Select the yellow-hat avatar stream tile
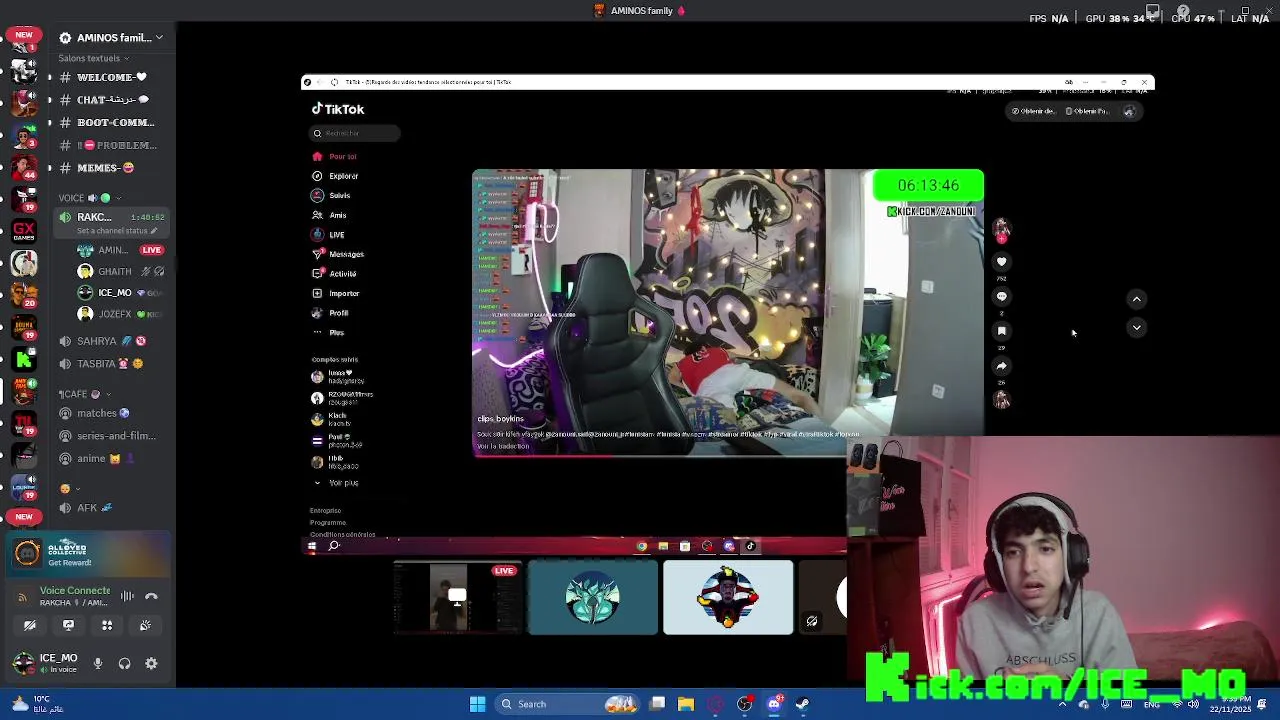Image resolution: width=1280 pixels, height=720 pixels. (x=728, y=598)
